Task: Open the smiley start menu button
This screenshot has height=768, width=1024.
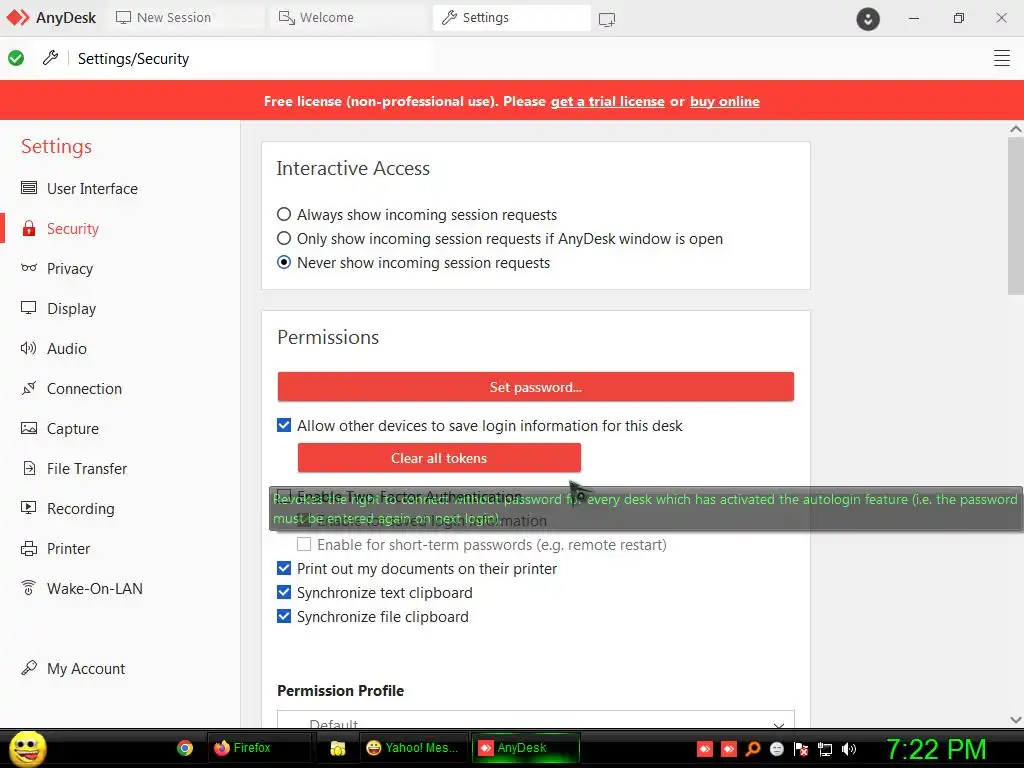Action: [x=27, y=748]
